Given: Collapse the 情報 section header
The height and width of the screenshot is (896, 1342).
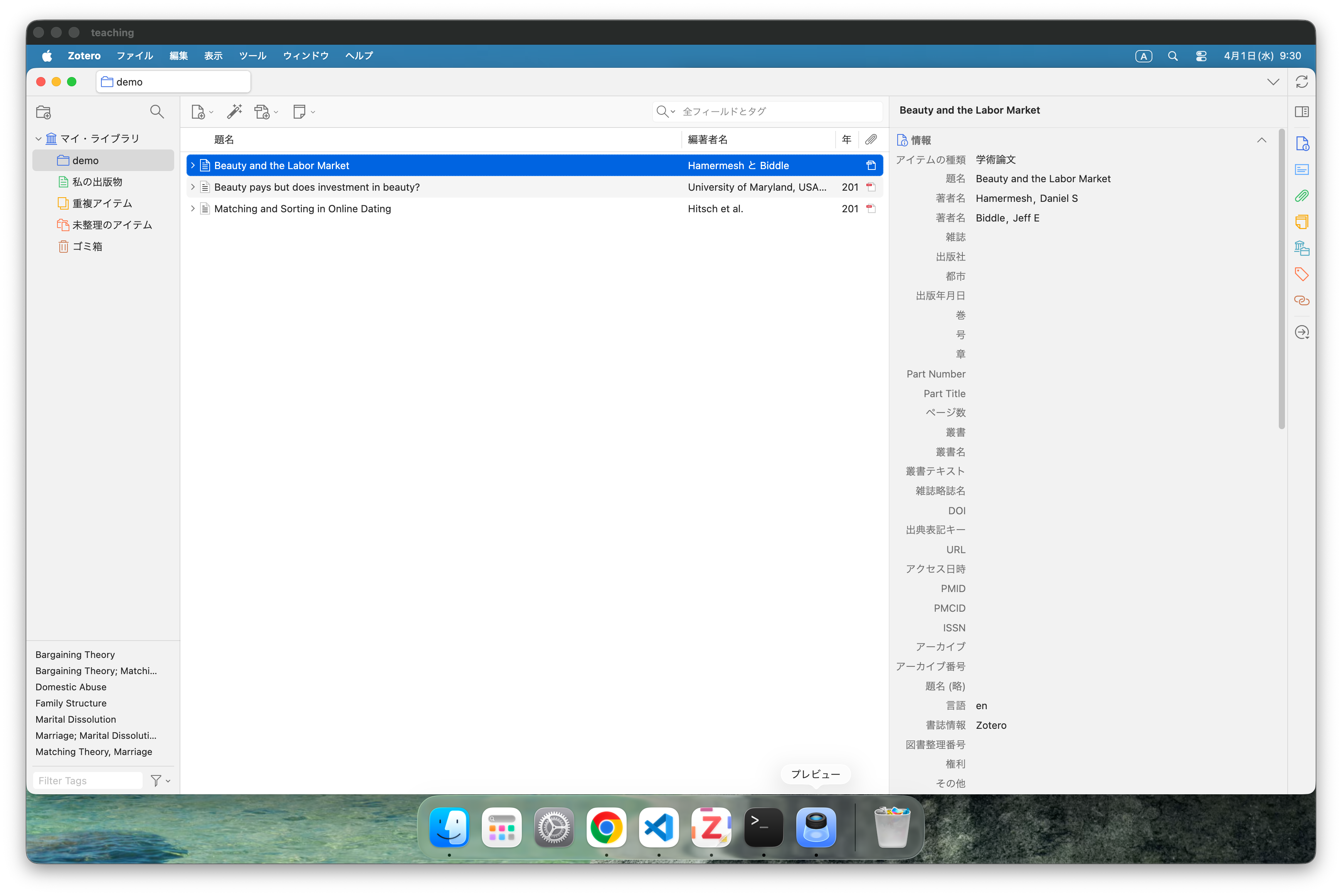Looking at the screenshot, I should pos(1261,140).
